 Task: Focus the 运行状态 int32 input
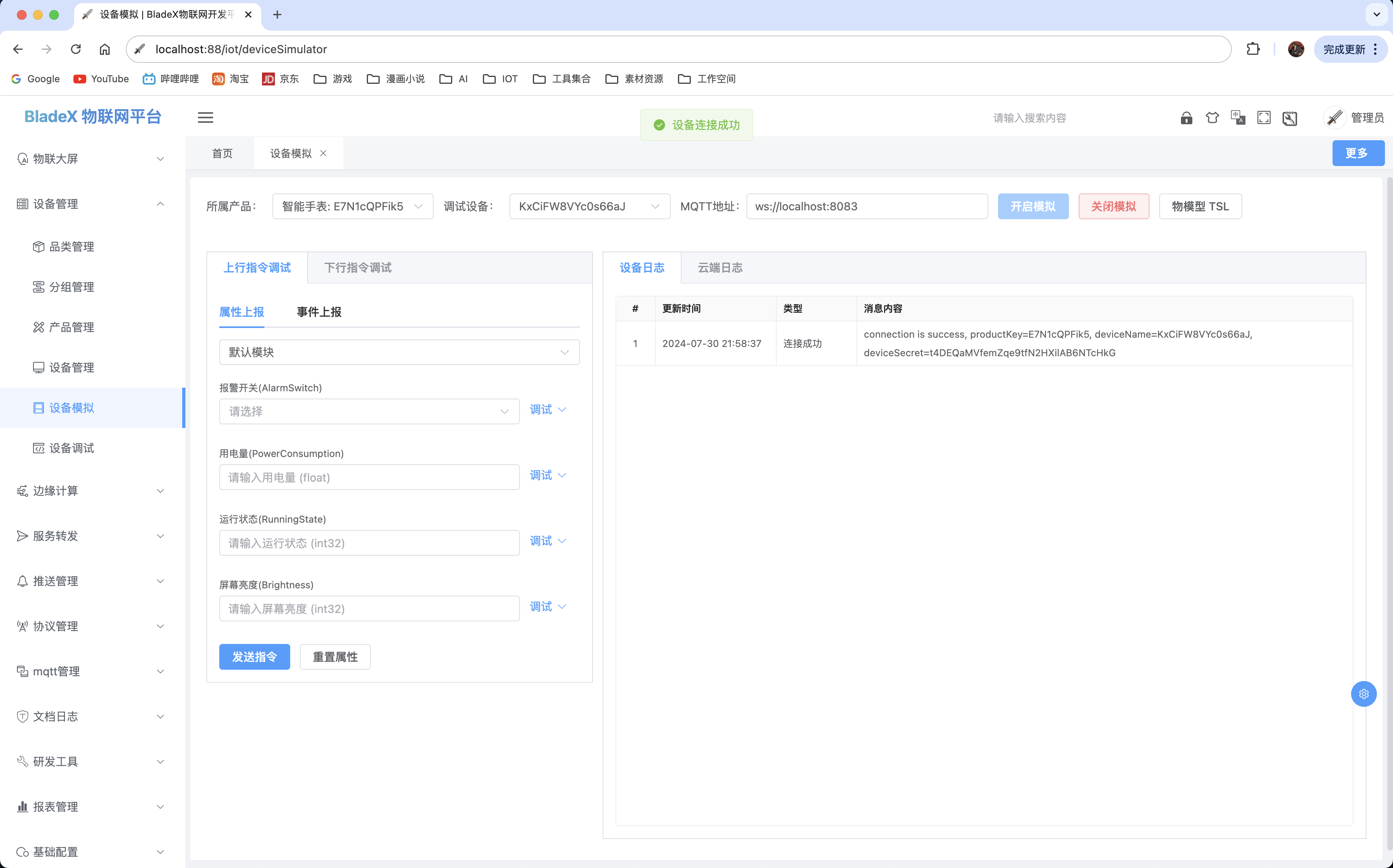369,543
